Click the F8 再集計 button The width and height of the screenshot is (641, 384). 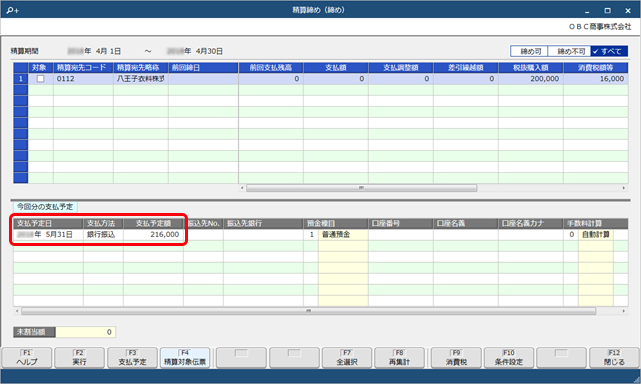(399, 358)
